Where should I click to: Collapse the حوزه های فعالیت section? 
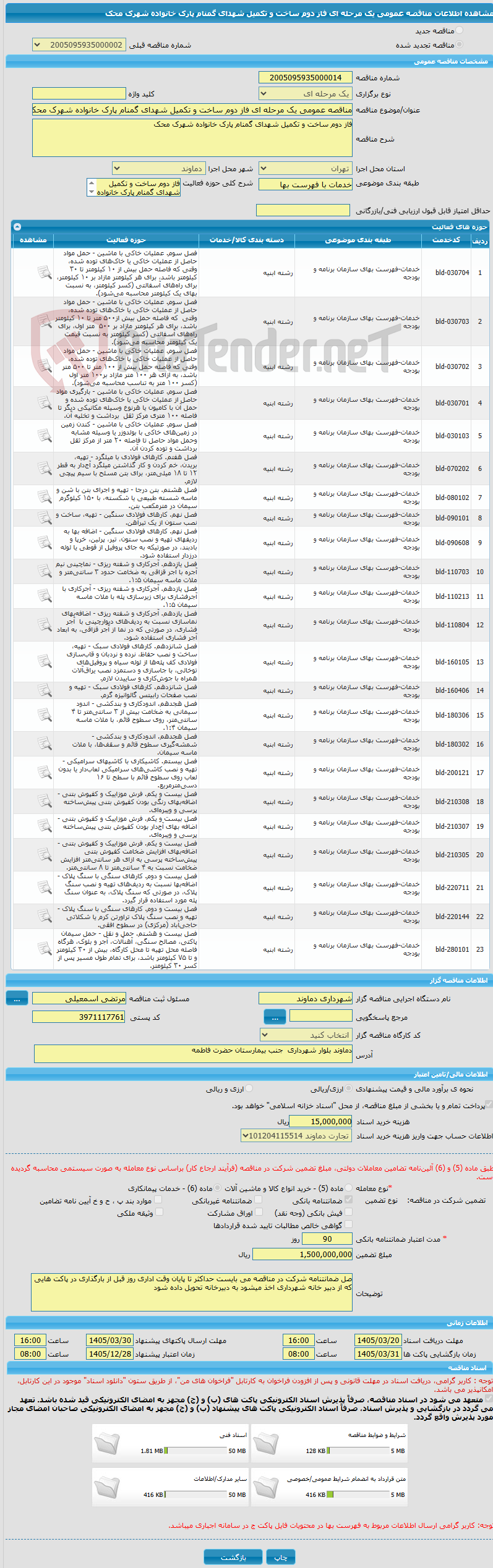(17, 227)
